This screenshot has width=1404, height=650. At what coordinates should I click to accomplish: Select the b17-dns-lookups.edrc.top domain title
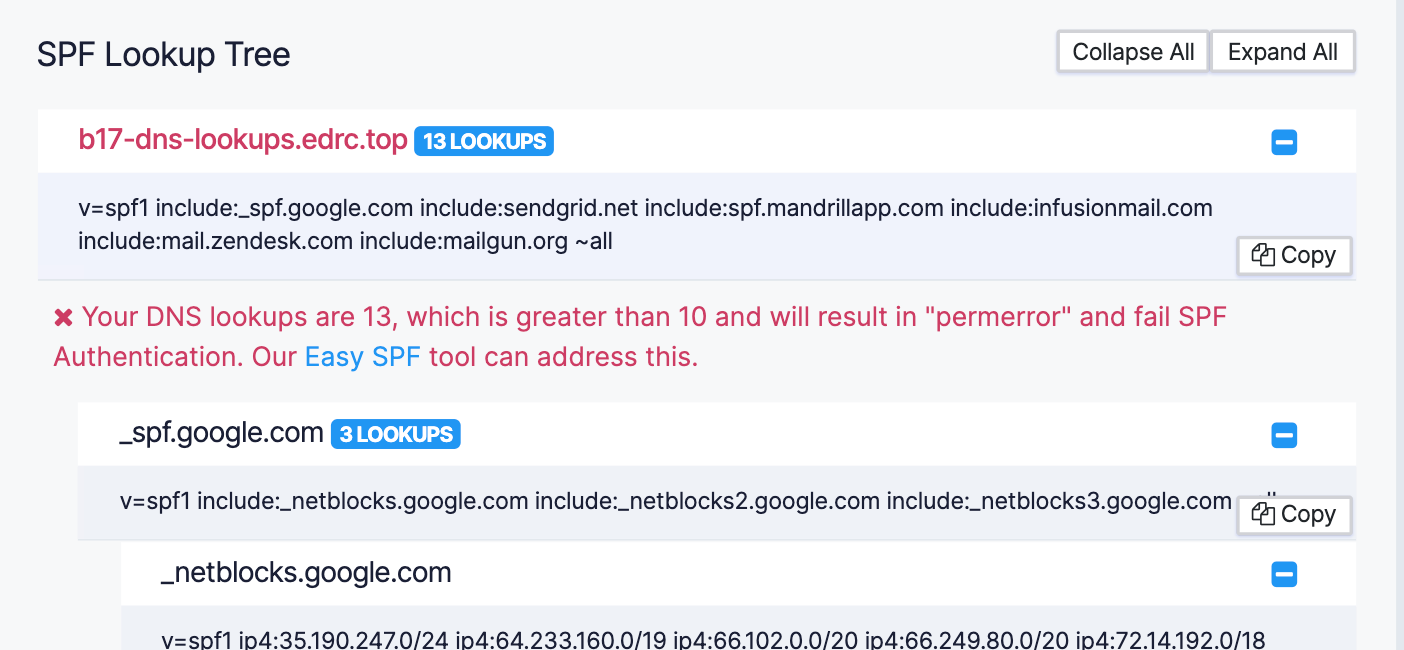click(x=243, y=140)
